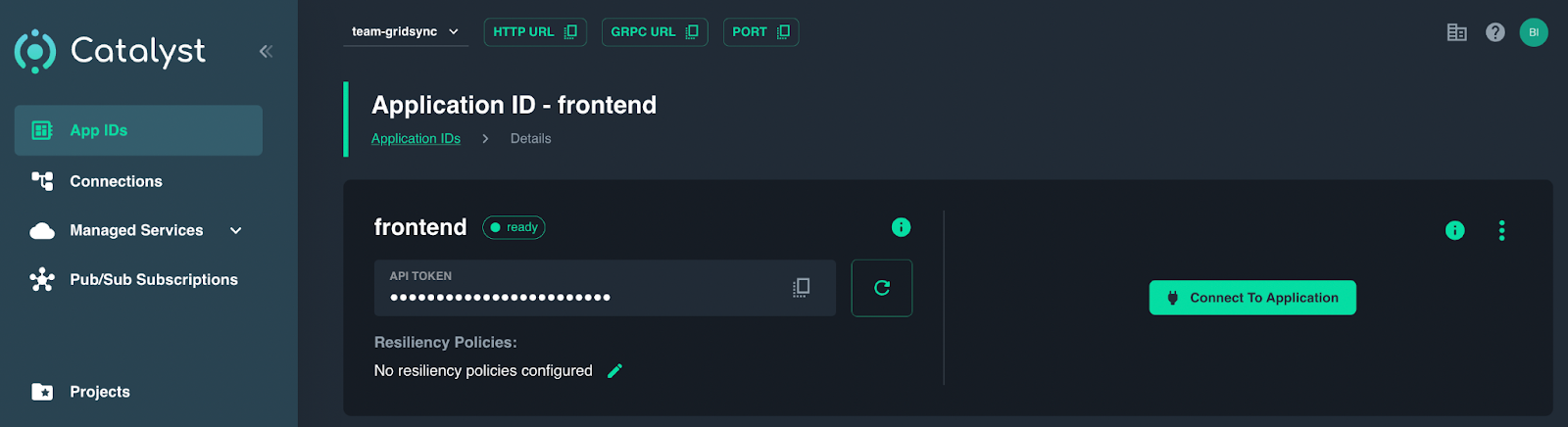The height and width of the screenshot is (427, 1568).
Task: Collapse the sidebar with double chevron
Action: tap(266, 51)
